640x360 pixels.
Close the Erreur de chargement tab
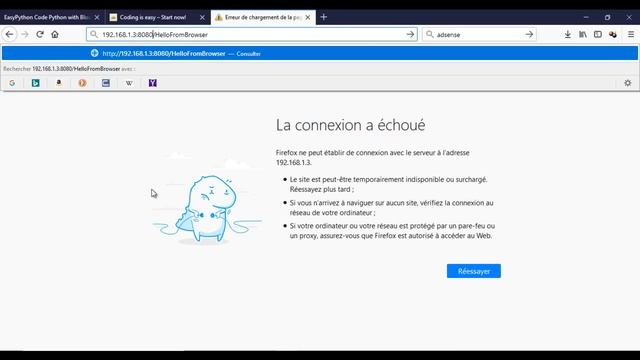(308, 17)
